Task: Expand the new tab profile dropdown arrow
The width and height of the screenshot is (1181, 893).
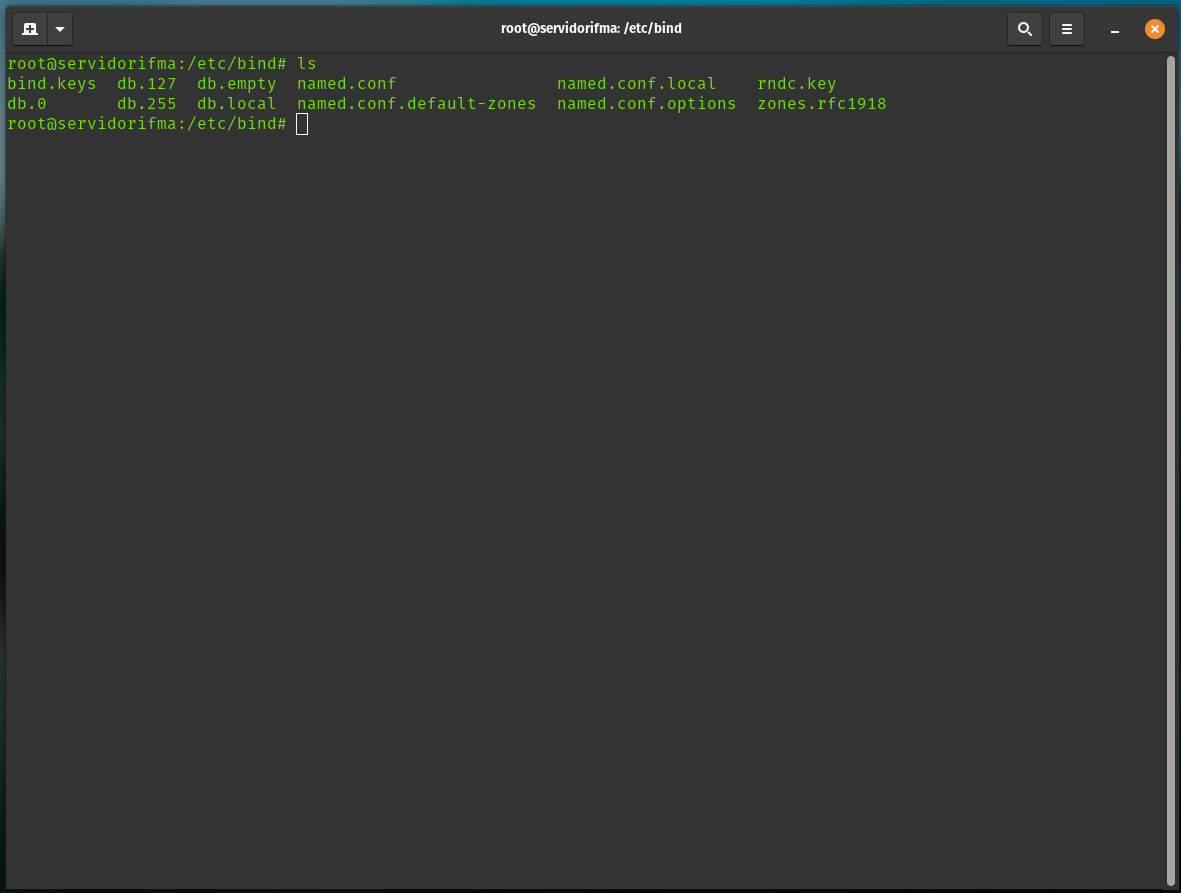Action: (58, 29)
